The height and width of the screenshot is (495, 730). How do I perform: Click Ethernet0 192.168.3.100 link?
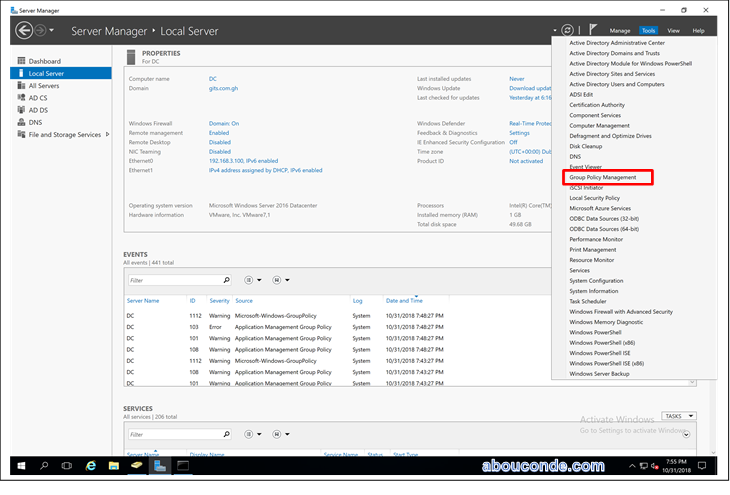pos(243,161)
